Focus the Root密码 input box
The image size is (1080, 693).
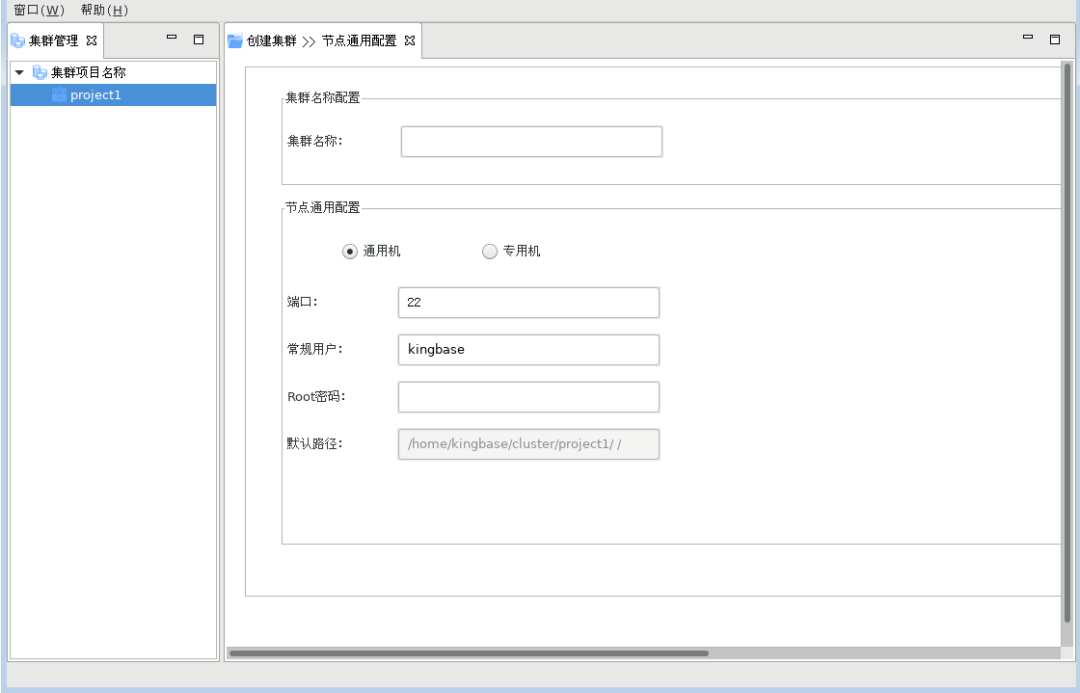coord(528,397)
